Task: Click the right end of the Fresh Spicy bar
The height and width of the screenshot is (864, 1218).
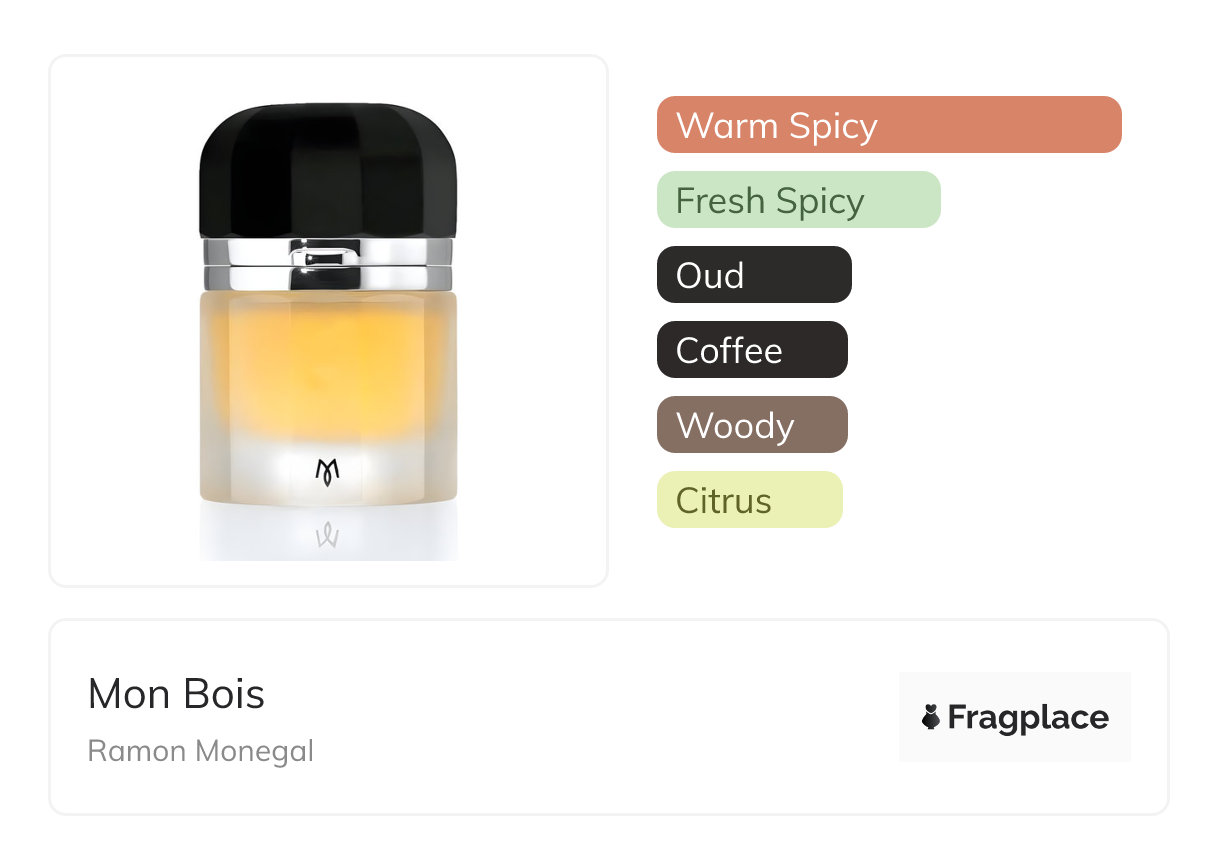Action: tap(924, 200)
